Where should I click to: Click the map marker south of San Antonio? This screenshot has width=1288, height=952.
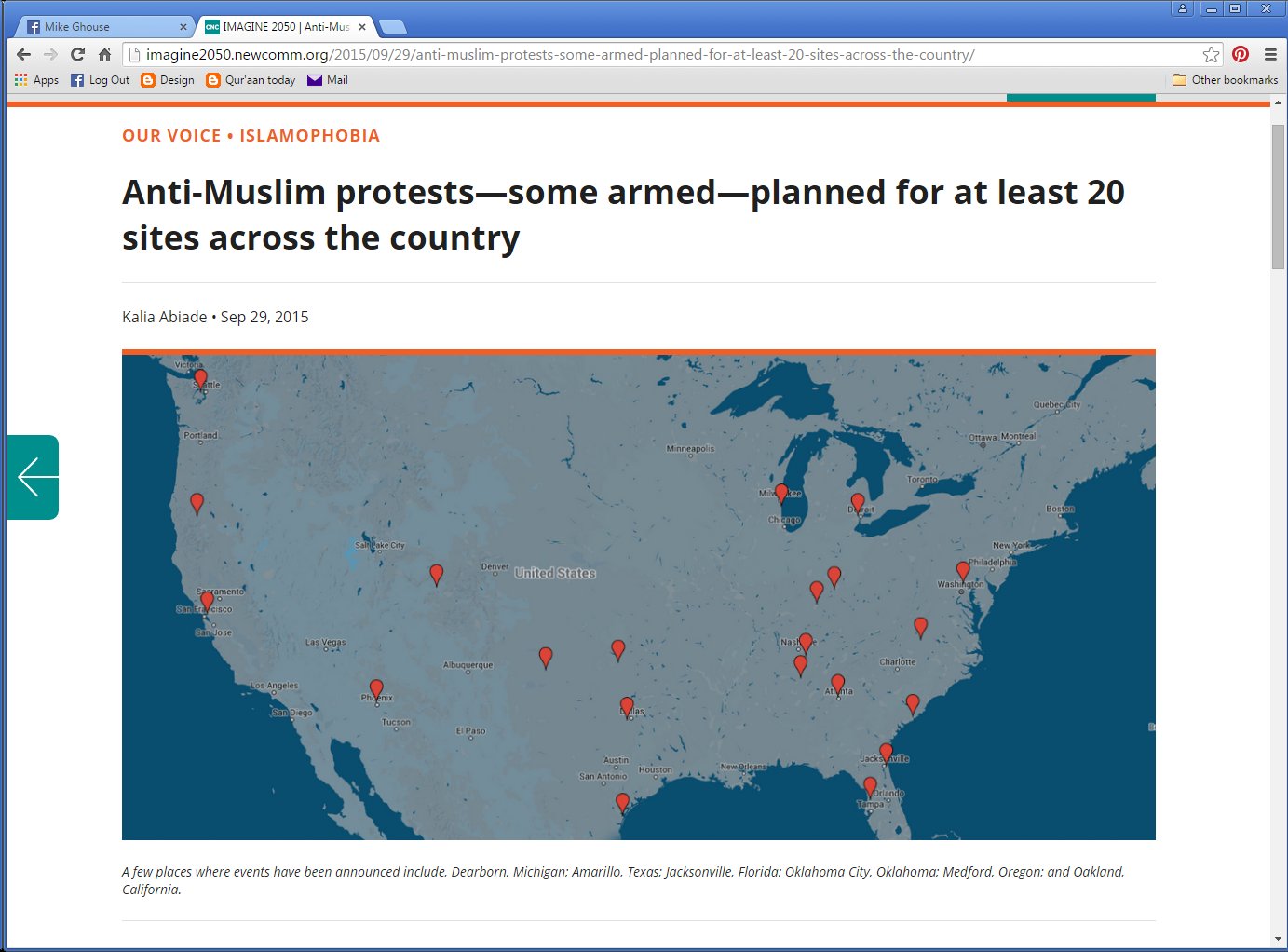pos(622,803)
